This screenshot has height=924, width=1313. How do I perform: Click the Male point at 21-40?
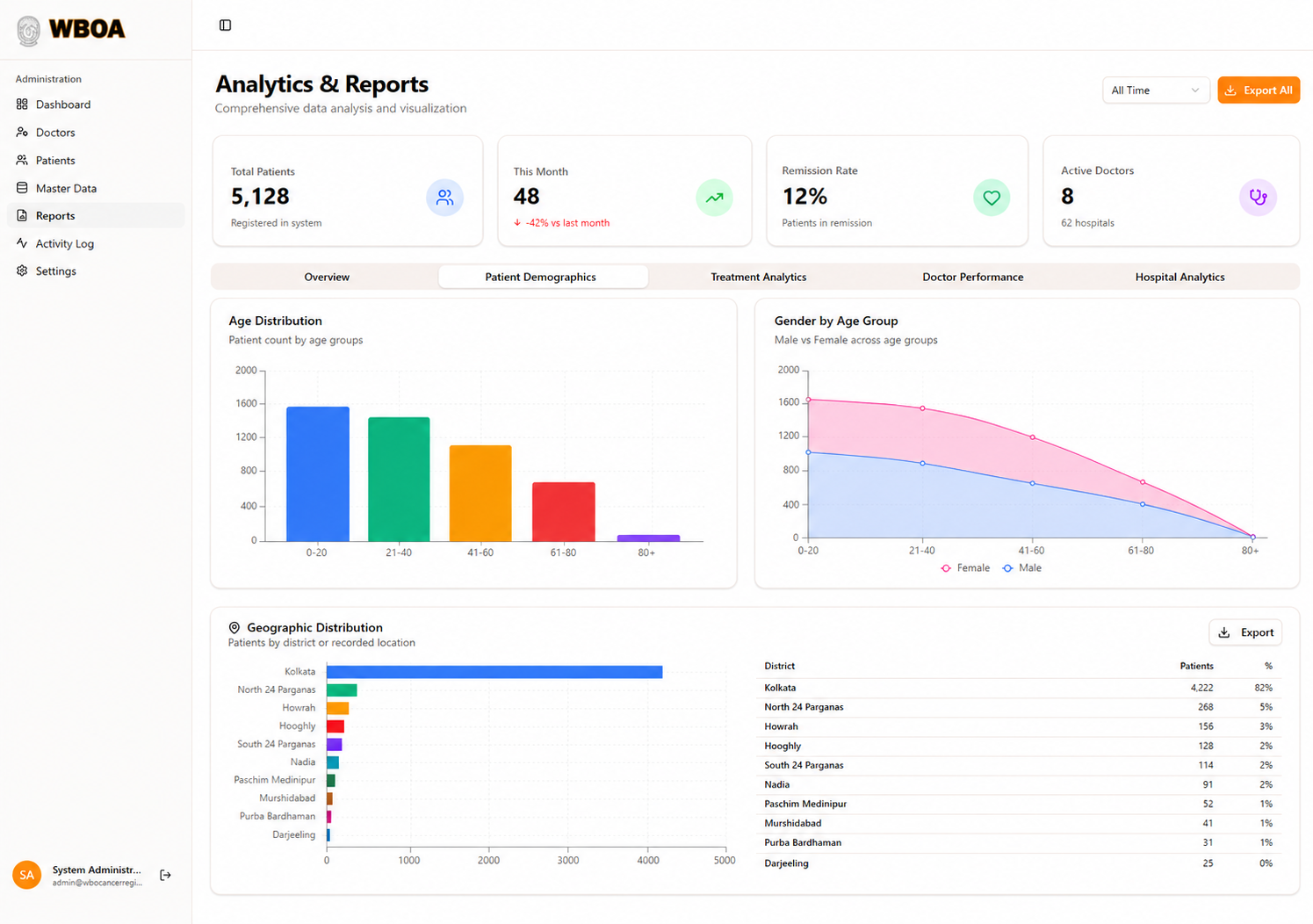tap(922, 463)
